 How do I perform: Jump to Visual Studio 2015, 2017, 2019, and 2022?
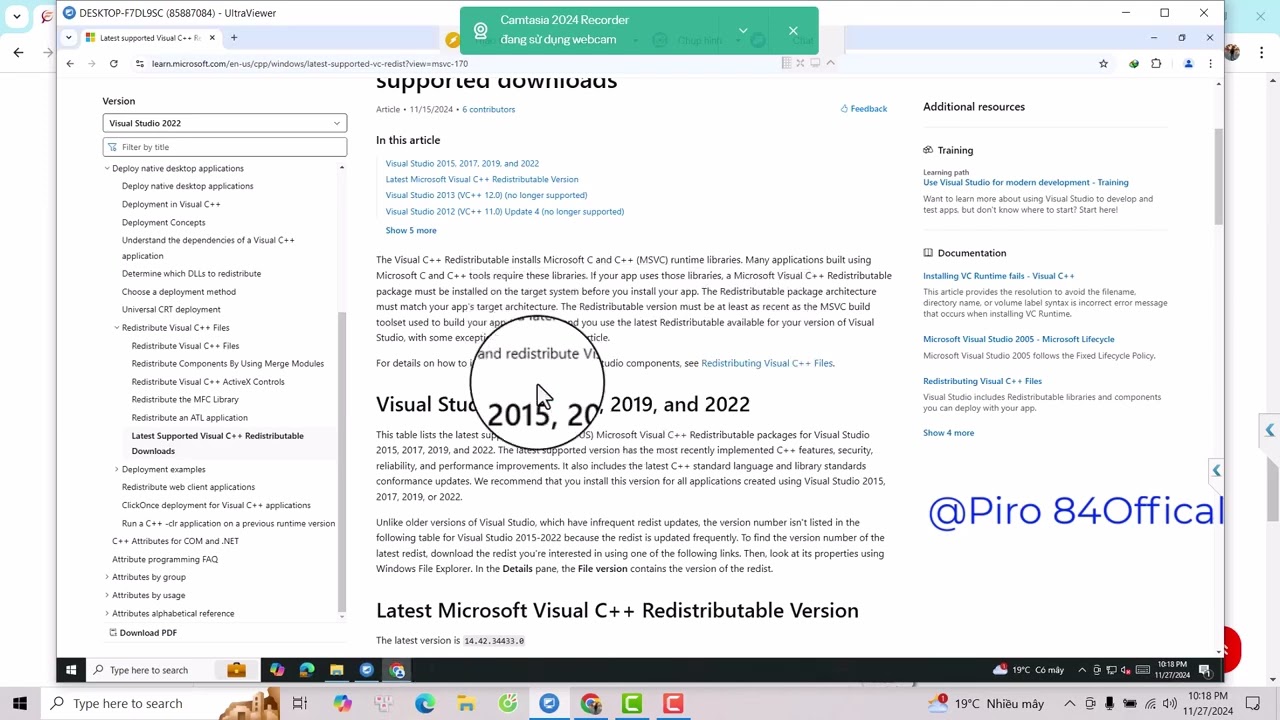pos(462,163)
